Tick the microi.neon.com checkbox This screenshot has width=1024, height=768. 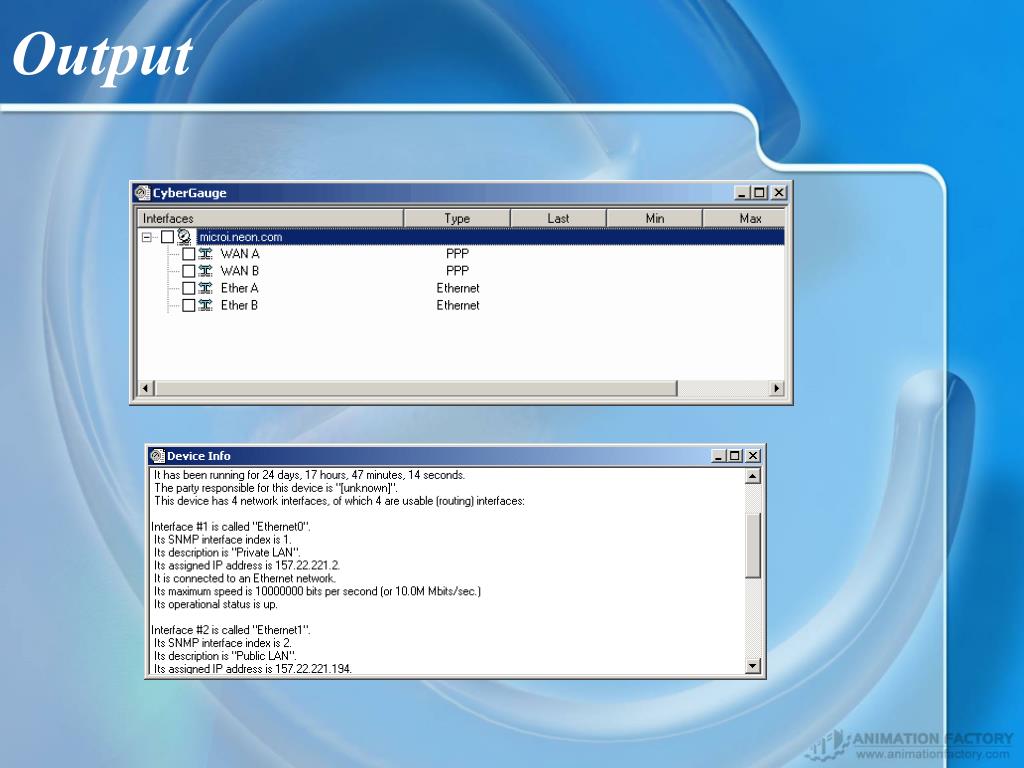pos(168,236)
